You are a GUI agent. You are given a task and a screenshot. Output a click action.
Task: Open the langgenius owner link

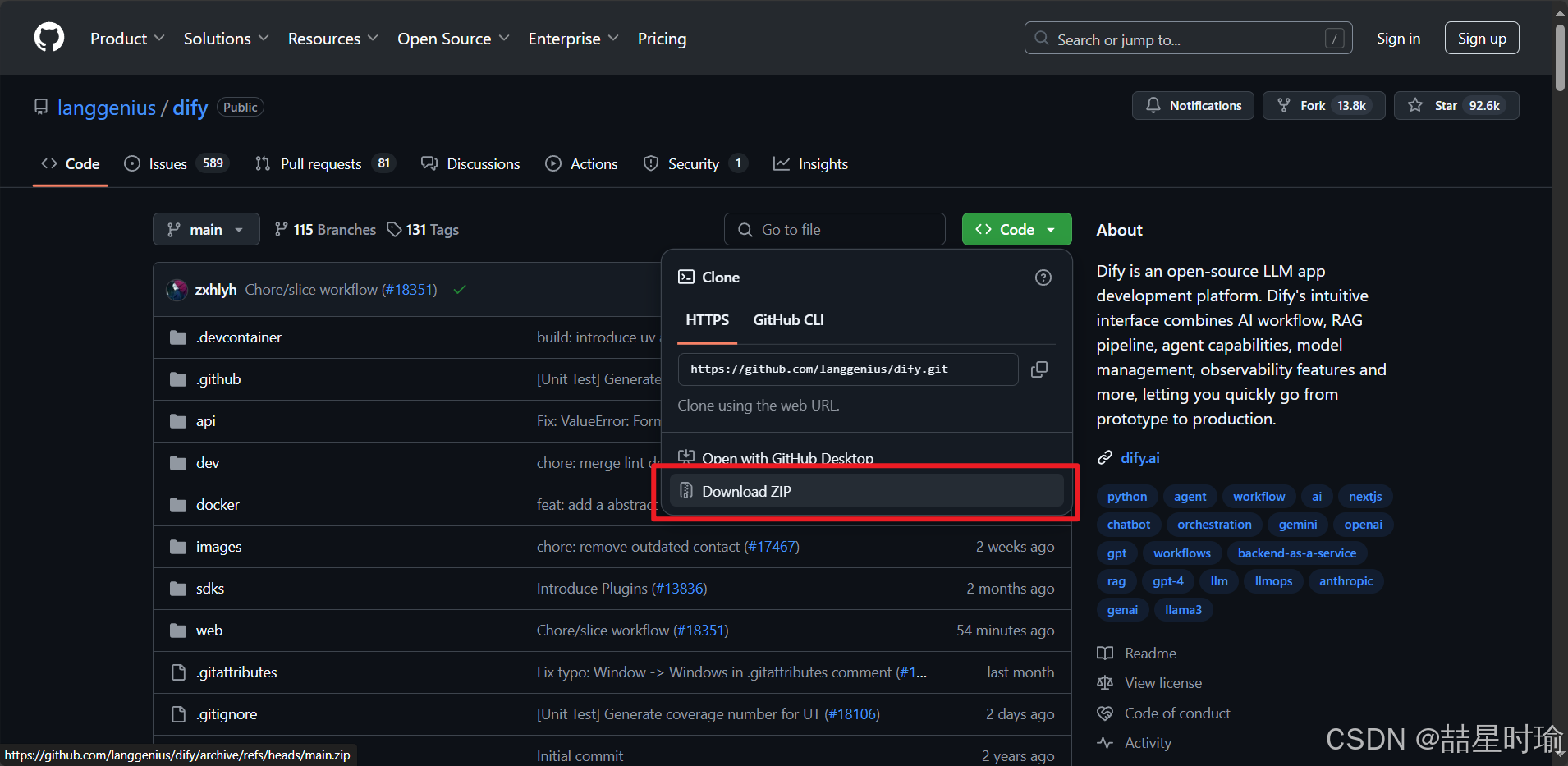point(107,108)
